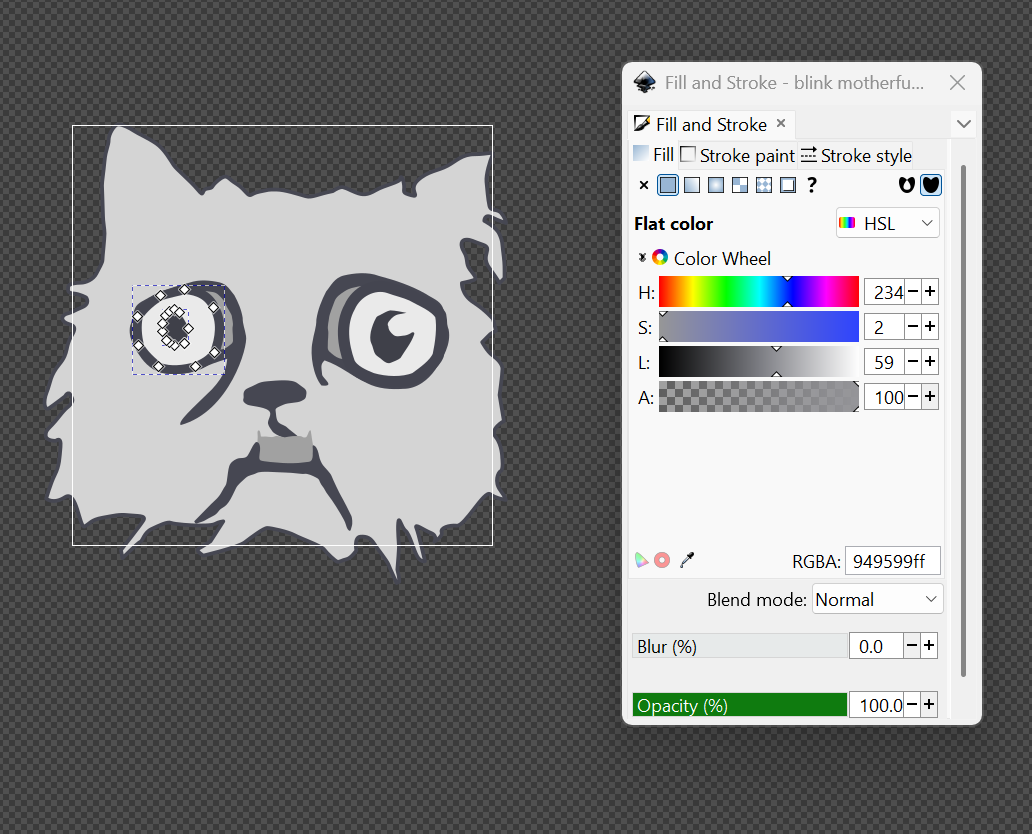Click the unset paint question mark icon
Viewport: 1032px width, 834px height.
pos(812,185)
